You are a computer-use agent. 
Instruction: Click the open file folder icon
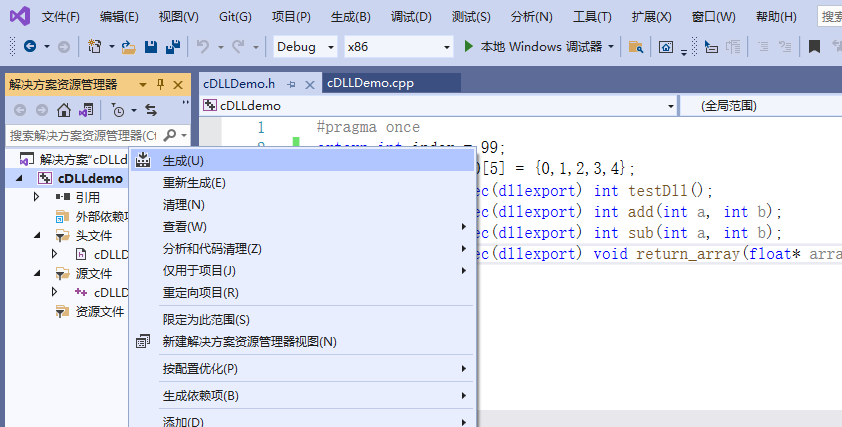coord(128,47)
